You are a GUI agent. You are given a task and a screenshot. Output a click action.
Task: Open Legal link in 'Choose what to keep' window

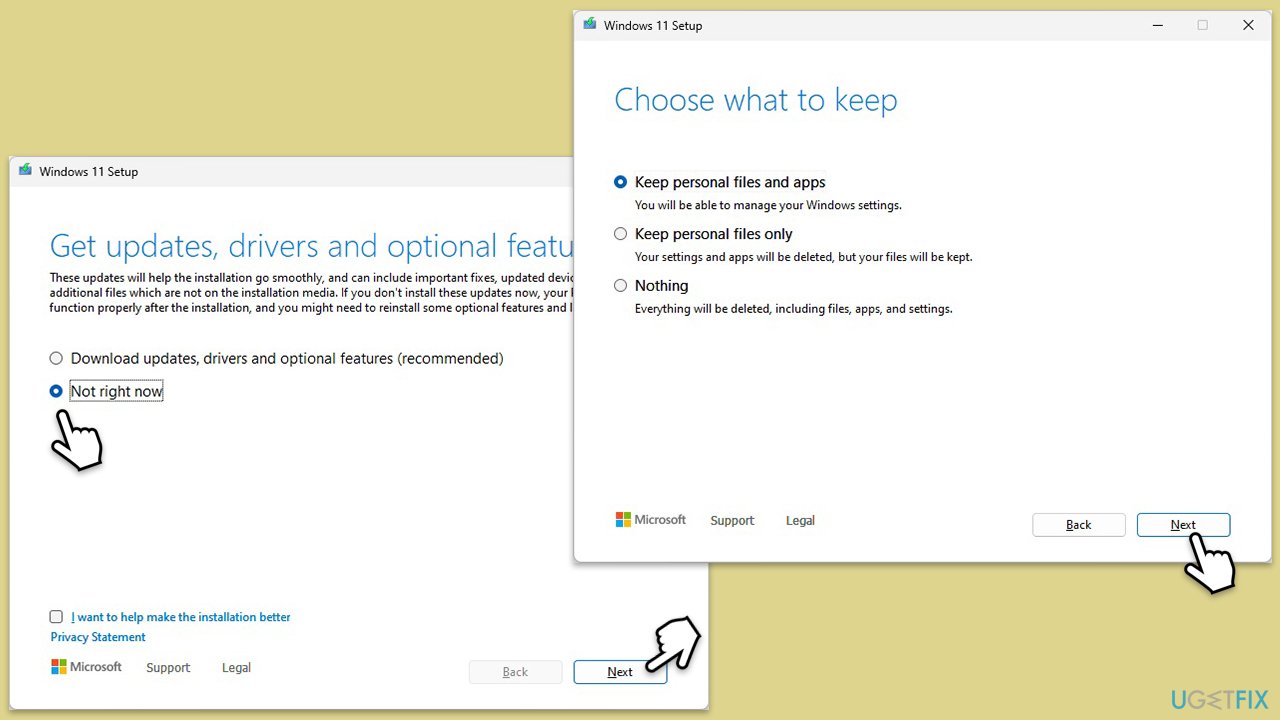(800, 521)
